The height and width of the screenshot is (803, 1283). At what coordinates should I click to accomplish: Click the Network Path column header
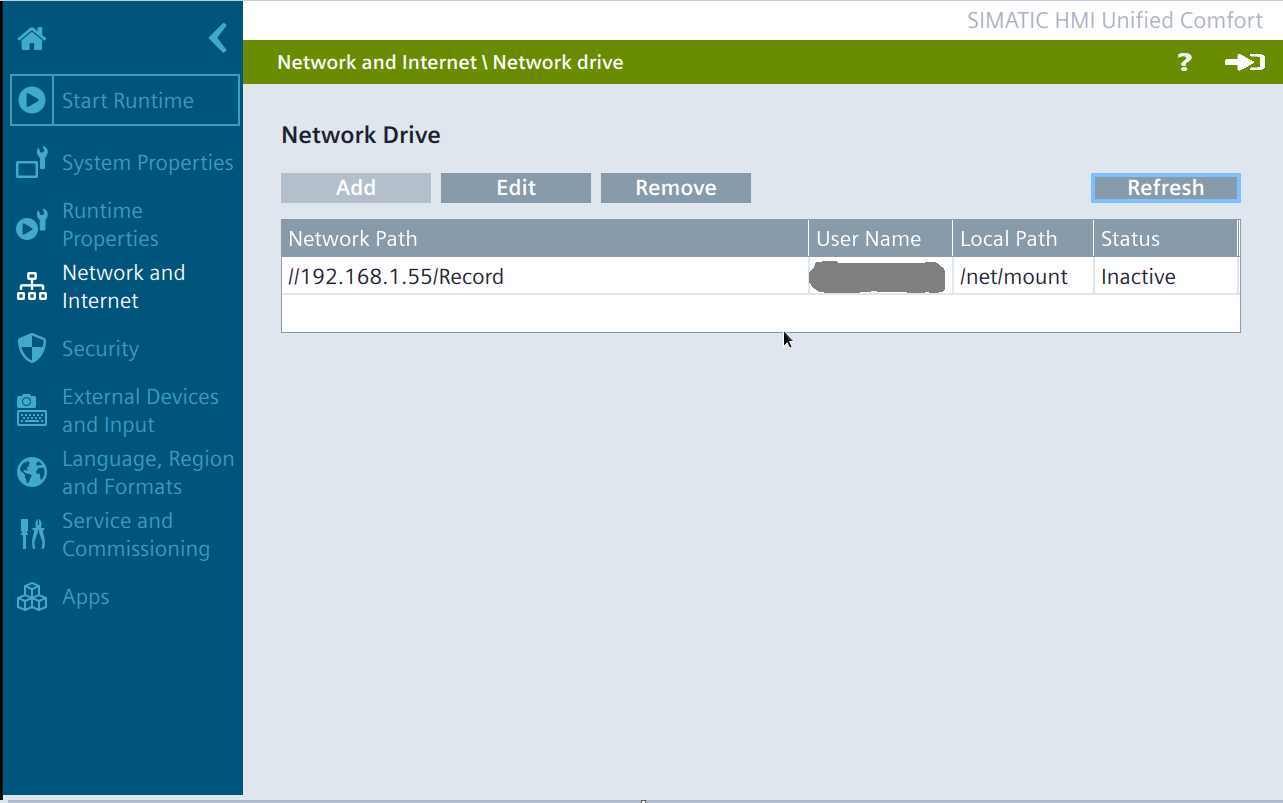coord(545,239)
